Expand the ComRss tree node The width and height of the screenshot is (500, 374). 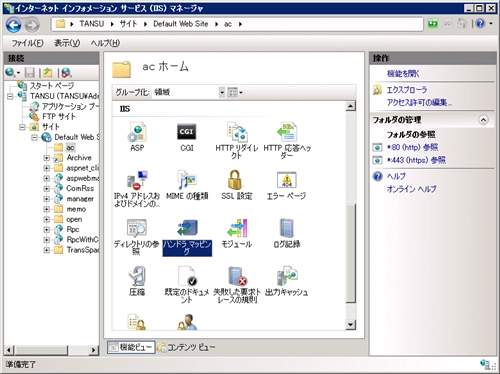click(x=47, y=189)
